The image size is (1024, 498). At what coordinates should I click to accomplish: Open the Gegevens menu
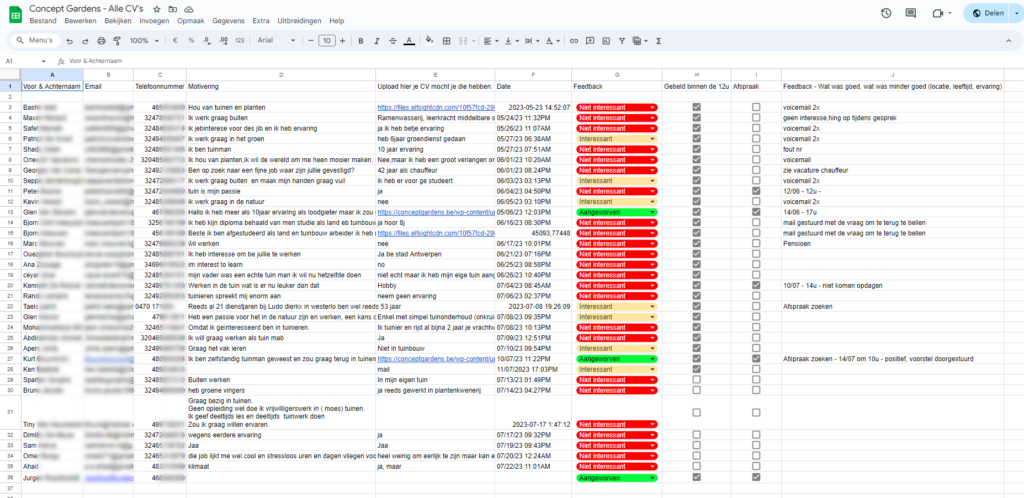click(x=228, y=21)
